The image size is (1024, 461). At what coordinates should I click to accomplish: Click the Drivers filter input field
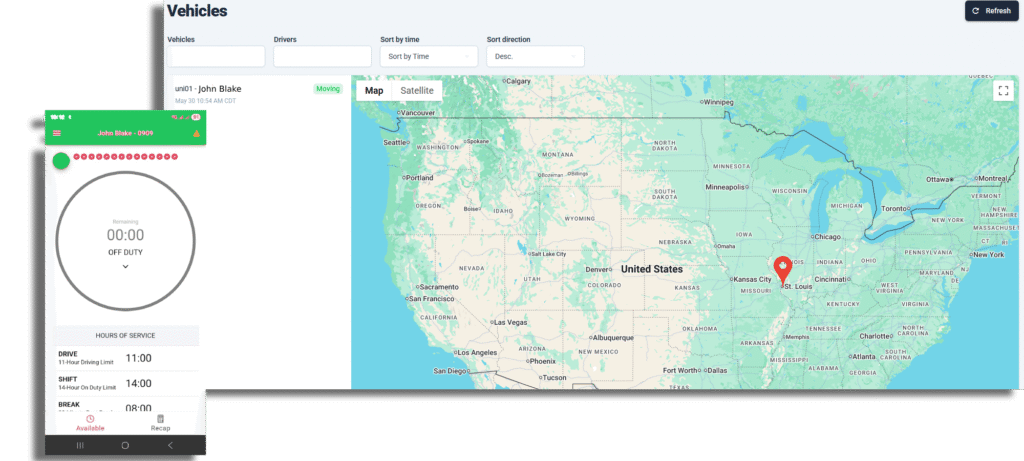pos(322,57)
